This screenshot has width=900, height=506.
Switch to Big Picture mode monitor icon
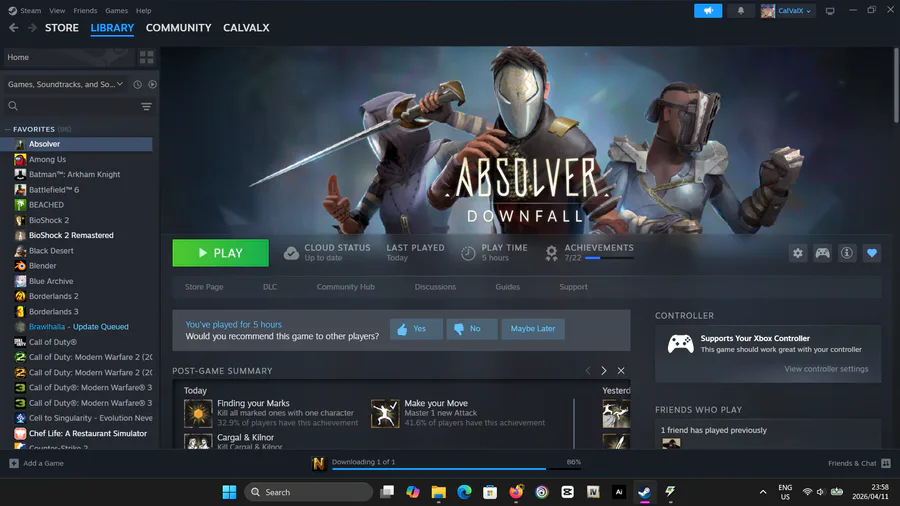coord(830,11)
